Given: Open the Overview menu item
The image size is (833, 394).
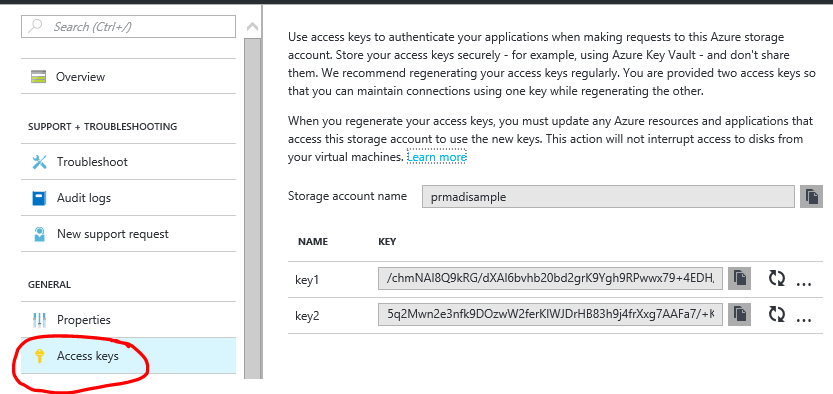Looking at the screenshot, I should click(129, 76).
